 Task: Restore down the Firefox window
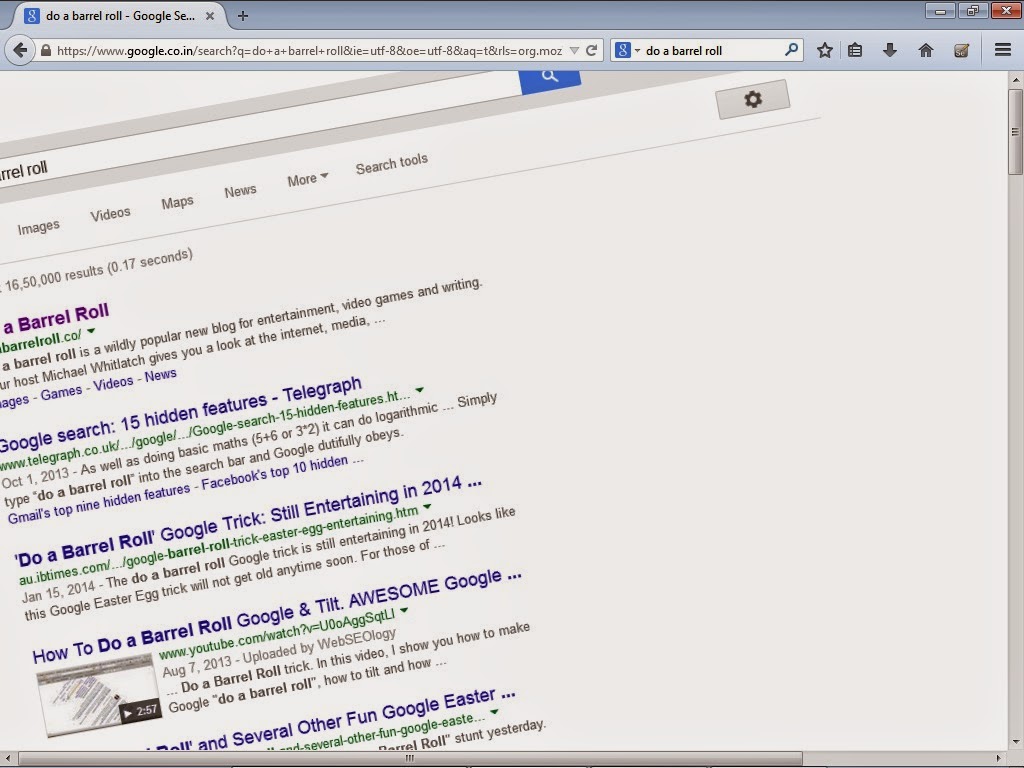click(972, 11)
